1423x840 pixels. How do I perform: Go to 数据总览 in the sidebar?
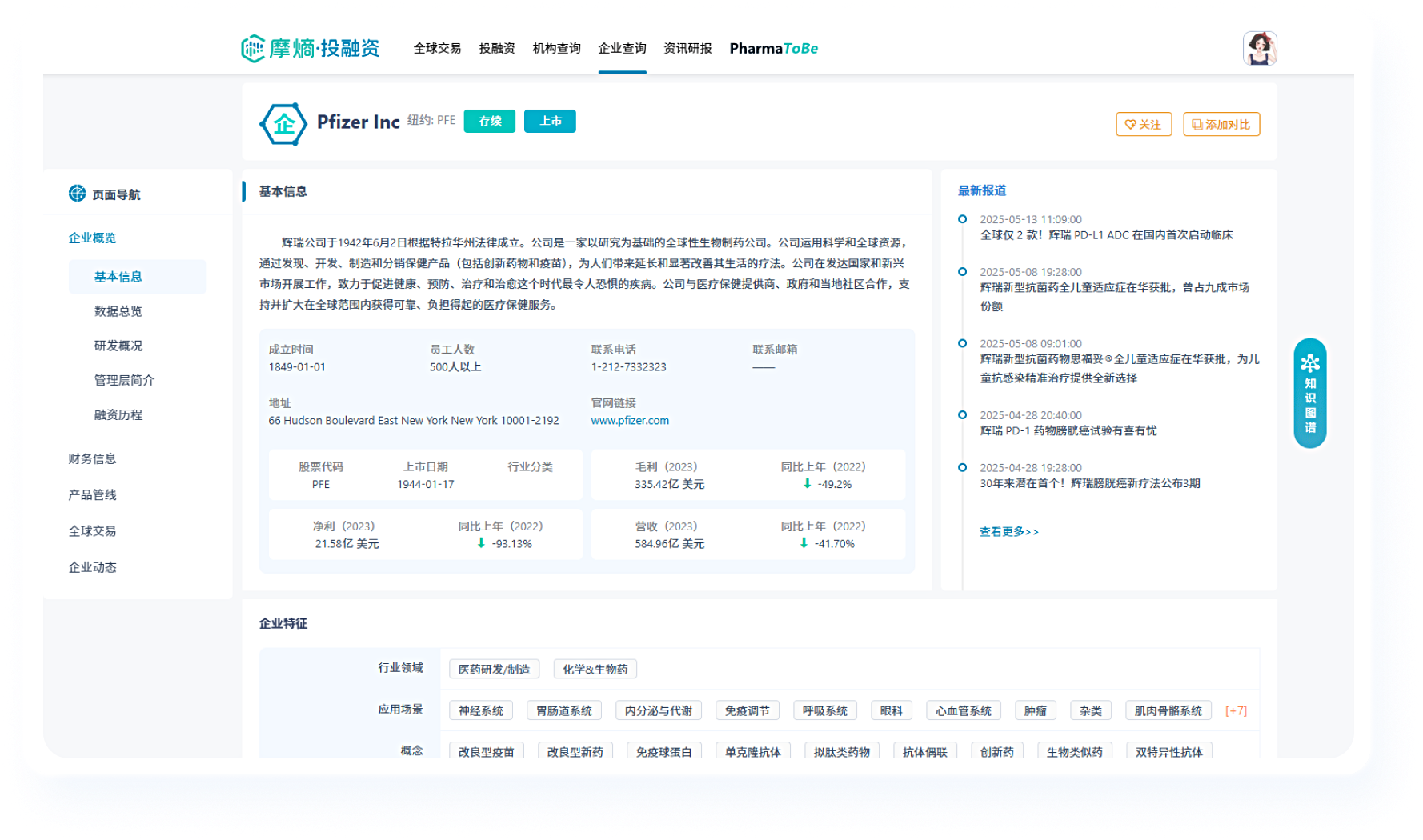coord(118,311)
